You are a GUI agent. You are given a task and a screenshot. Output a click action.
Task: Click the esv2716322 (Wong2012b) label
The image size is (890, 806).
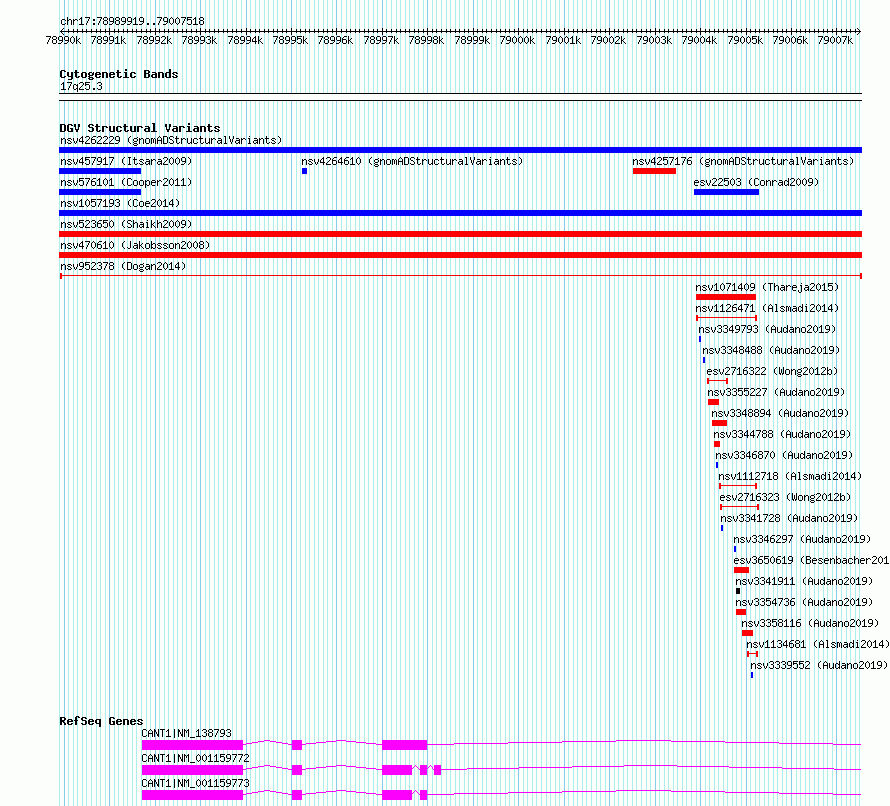pyautogui.click(x=772, y=371)
